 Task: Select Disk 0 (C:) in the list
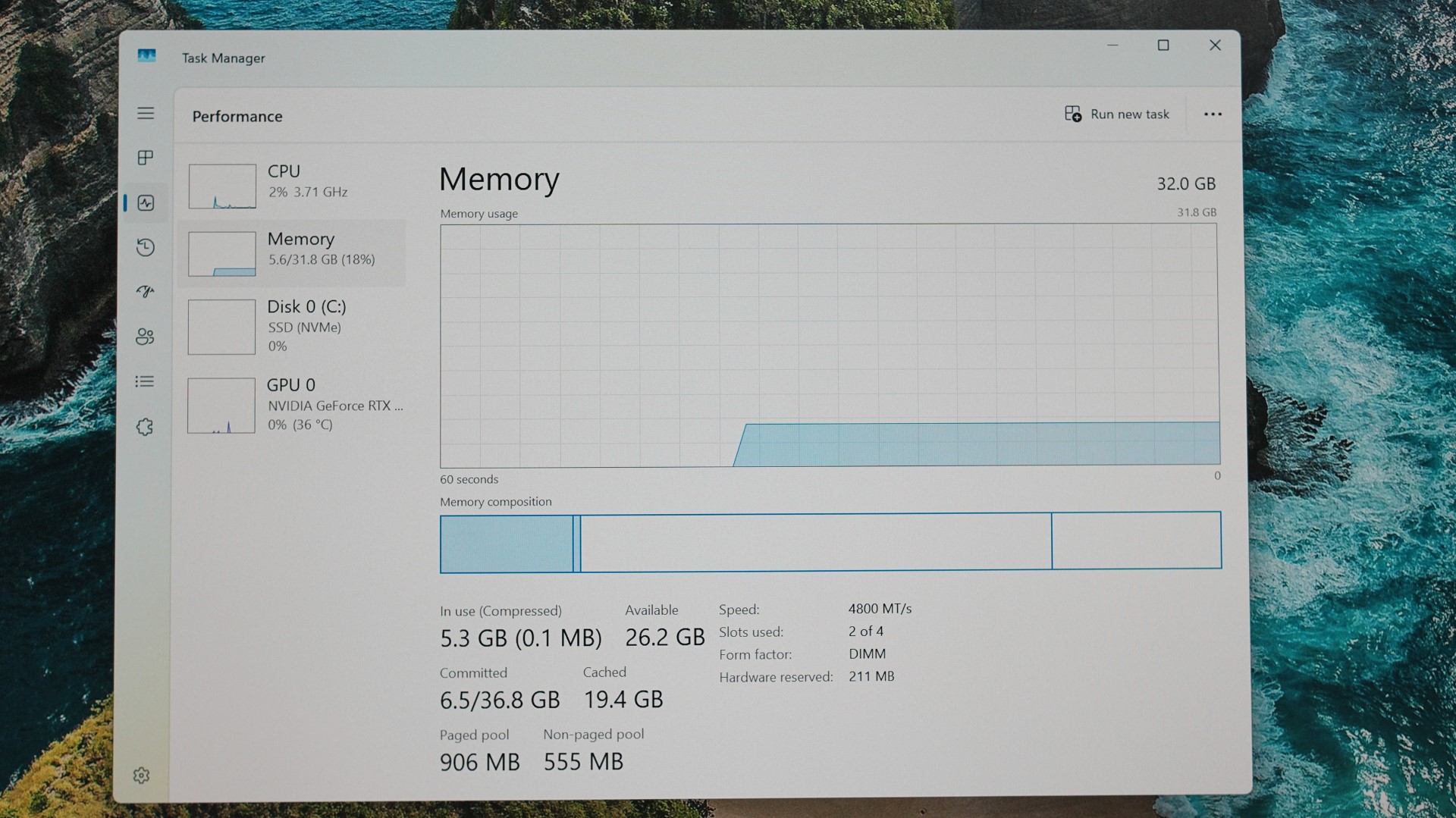[x=296, y=326]
